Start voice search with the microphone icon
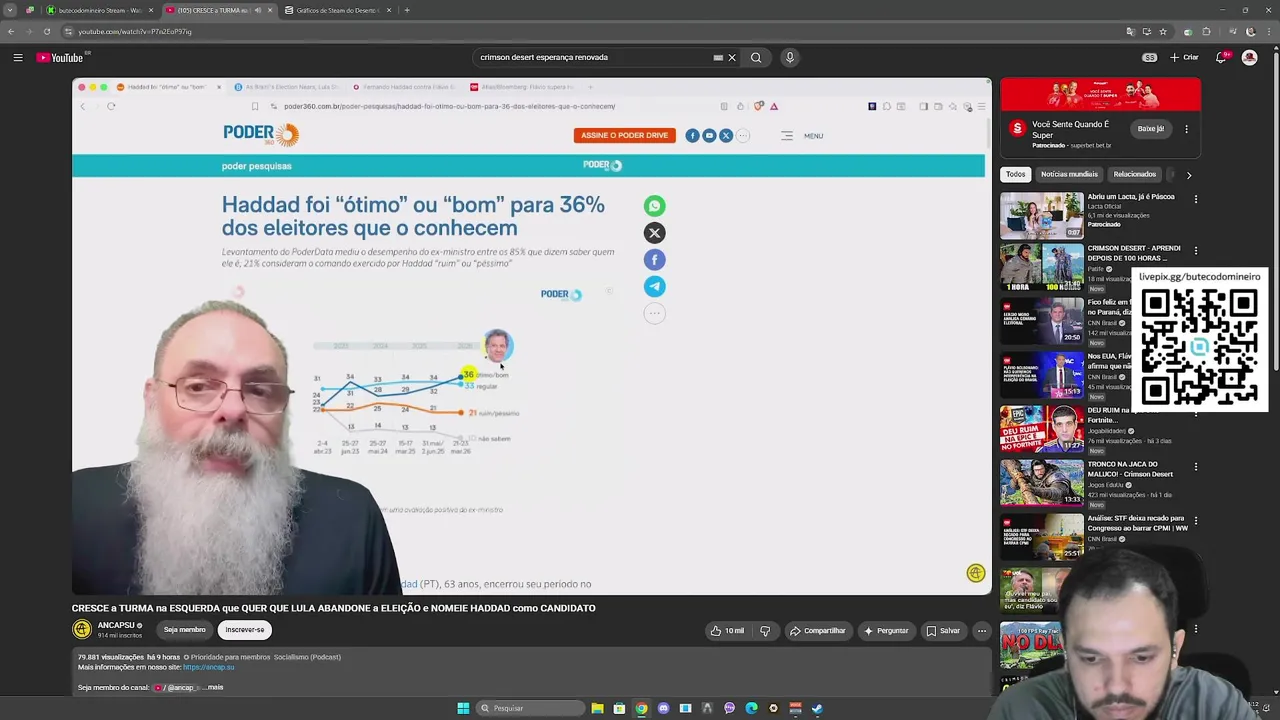Screen dimensions: 1280x720 790,58
